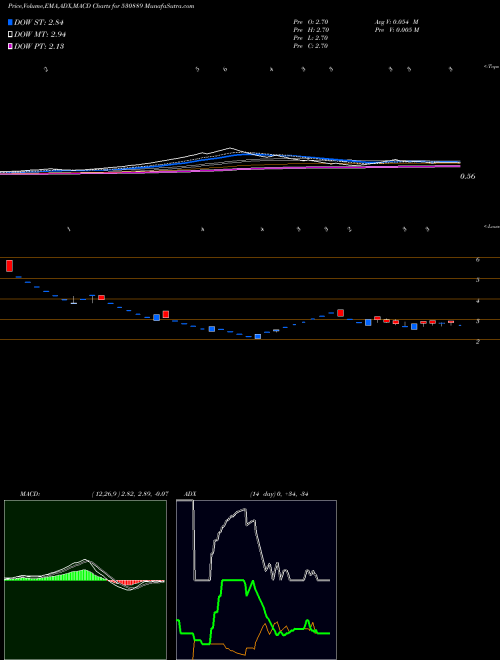Select the 'DOW ST: 2.84' legend label

(39, 22)
